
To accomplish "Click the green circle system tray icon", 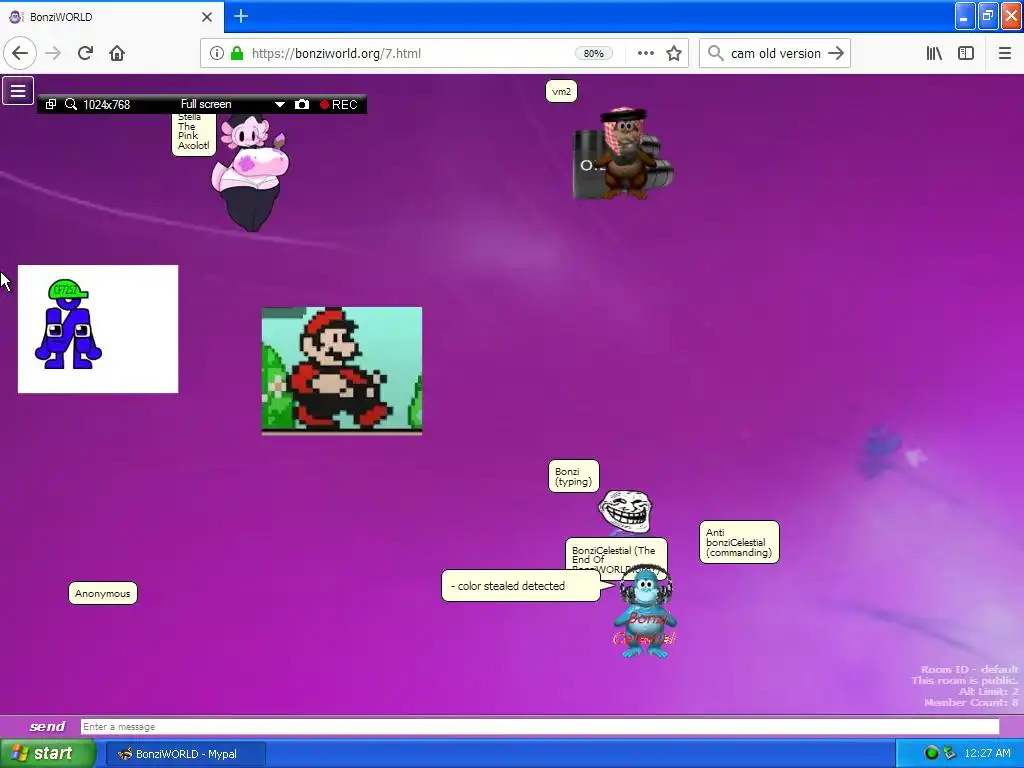I will [x=931, y=753].
